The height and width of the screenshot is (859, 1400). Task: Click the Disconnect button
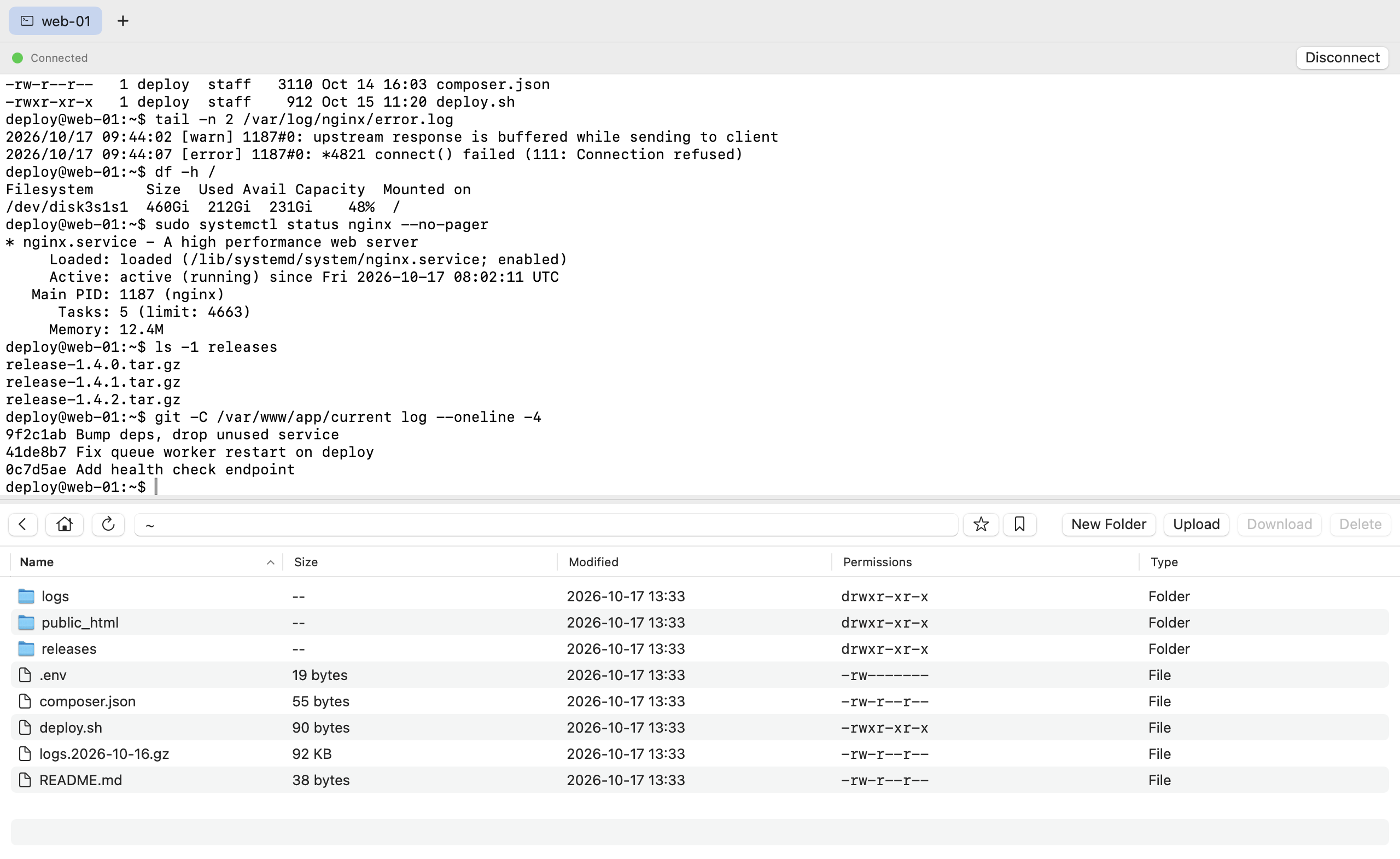(x=1342, y=57)
